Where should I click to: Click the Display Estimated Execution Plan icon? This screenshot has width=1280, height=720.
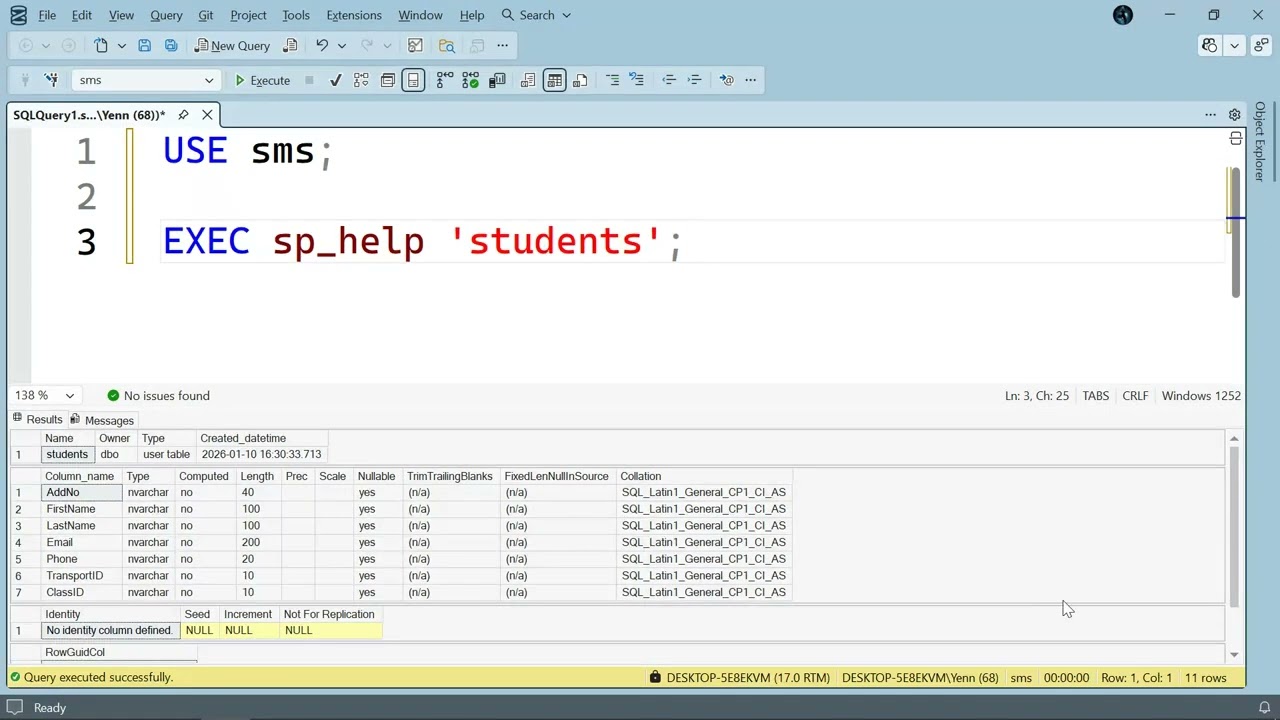tap(361, 80)
